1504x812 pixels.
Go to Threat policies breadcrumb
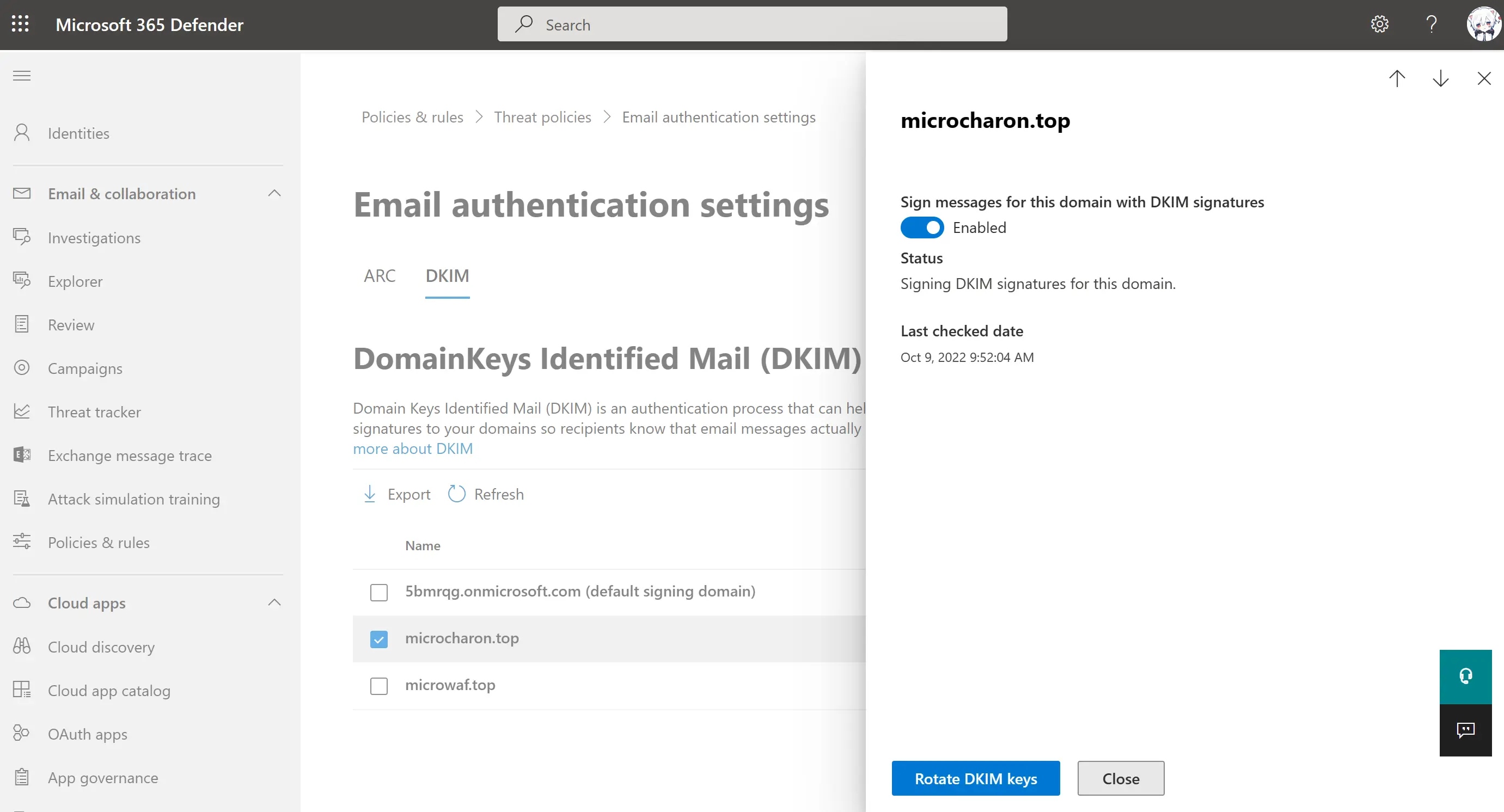542,117
